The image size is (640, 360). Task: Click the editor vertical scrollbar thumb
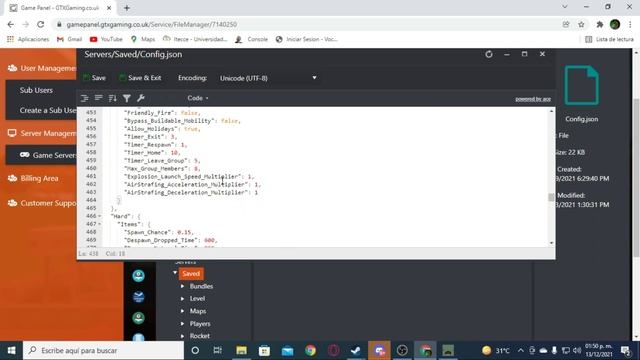[x=551, y=197]
